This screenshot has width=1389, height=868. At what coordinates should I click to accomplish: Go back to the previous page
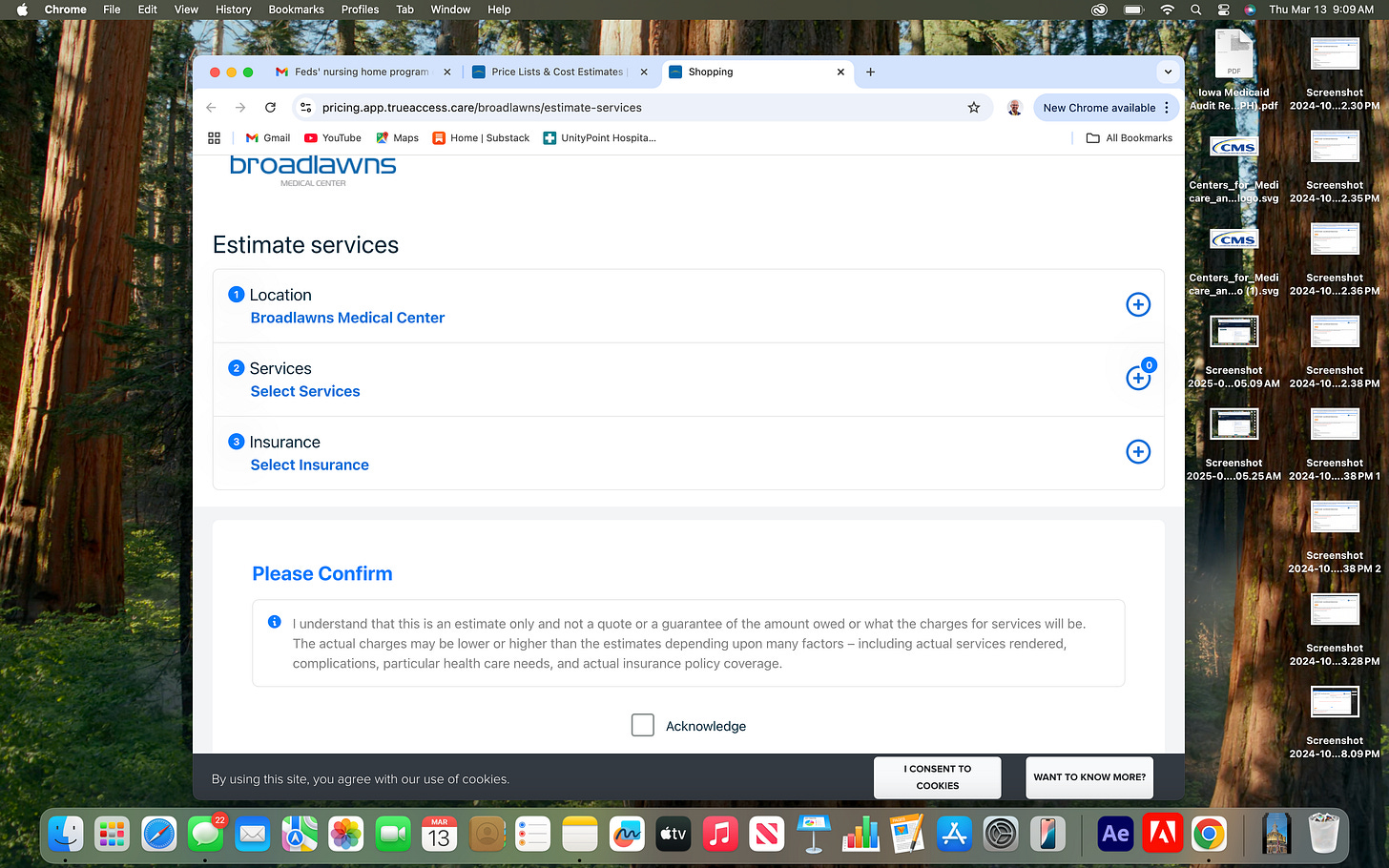coord(212,108)
